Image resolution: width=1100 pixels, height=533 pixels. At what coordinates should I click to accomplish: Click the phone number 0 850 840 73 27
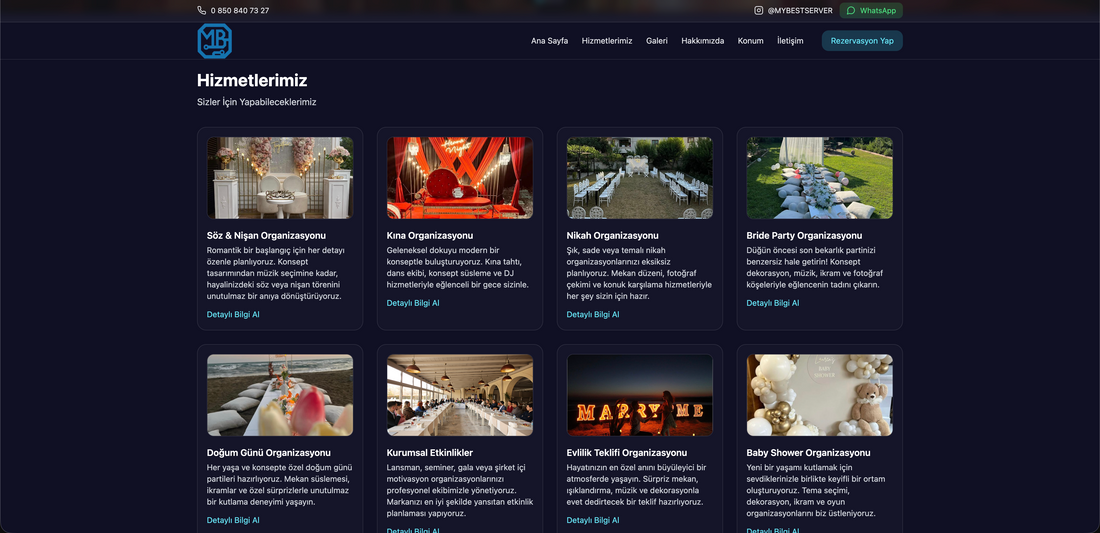240,11
